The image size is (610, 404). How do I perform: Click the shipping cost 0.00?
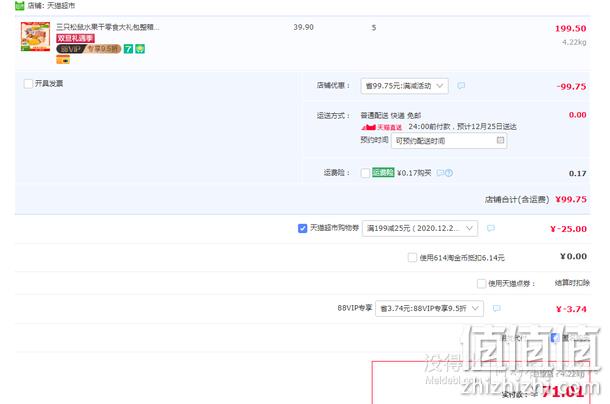pyautogui.click(x=577, y=115)
